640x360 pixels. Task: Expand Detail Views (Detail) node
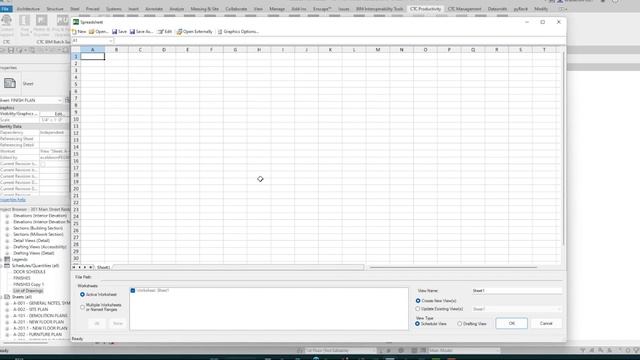pyautogui.click(x=7, y=240)
